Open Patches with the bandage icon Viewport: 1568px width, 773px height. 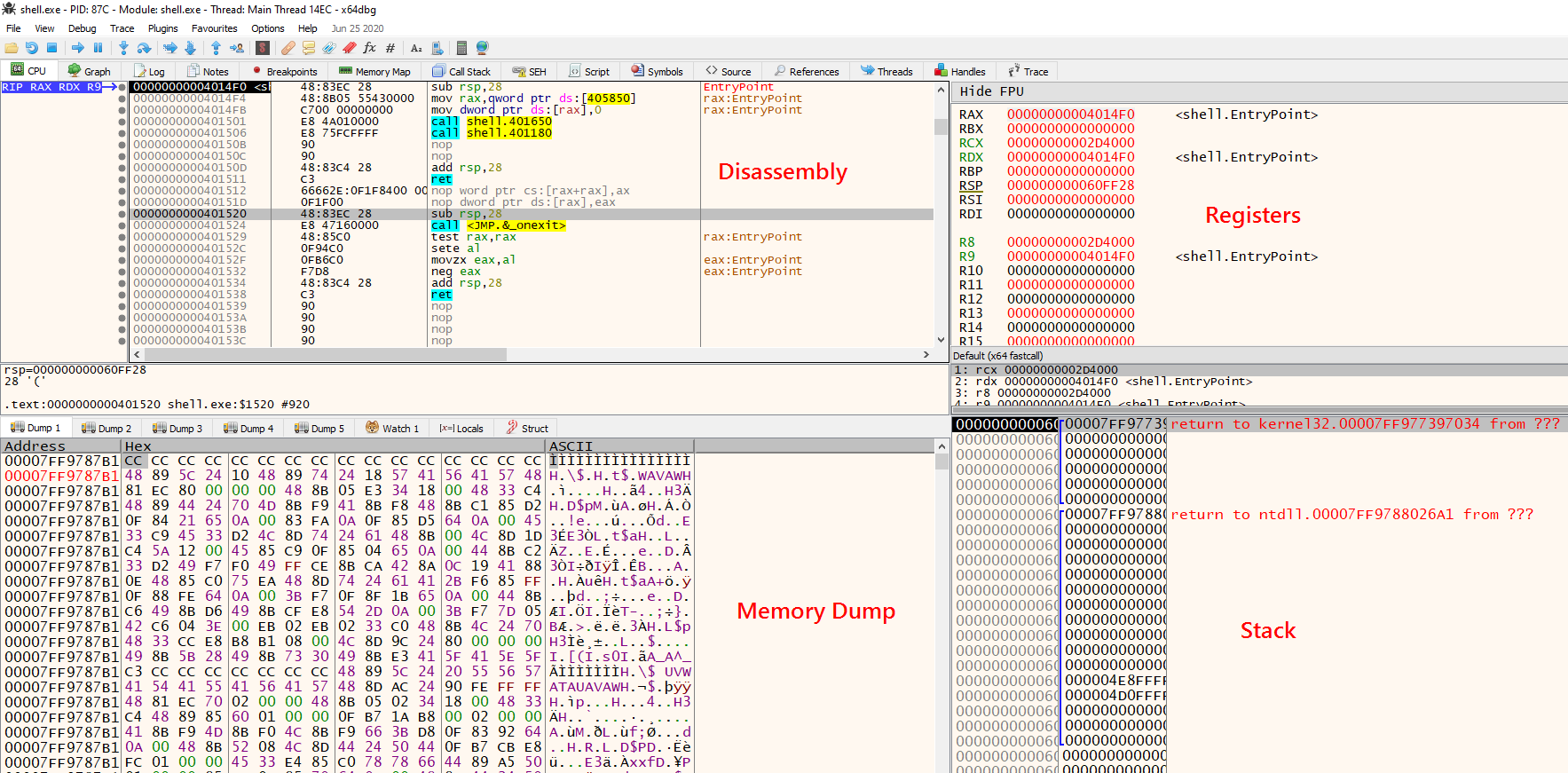pyautogui.click(x=288, y=48)
